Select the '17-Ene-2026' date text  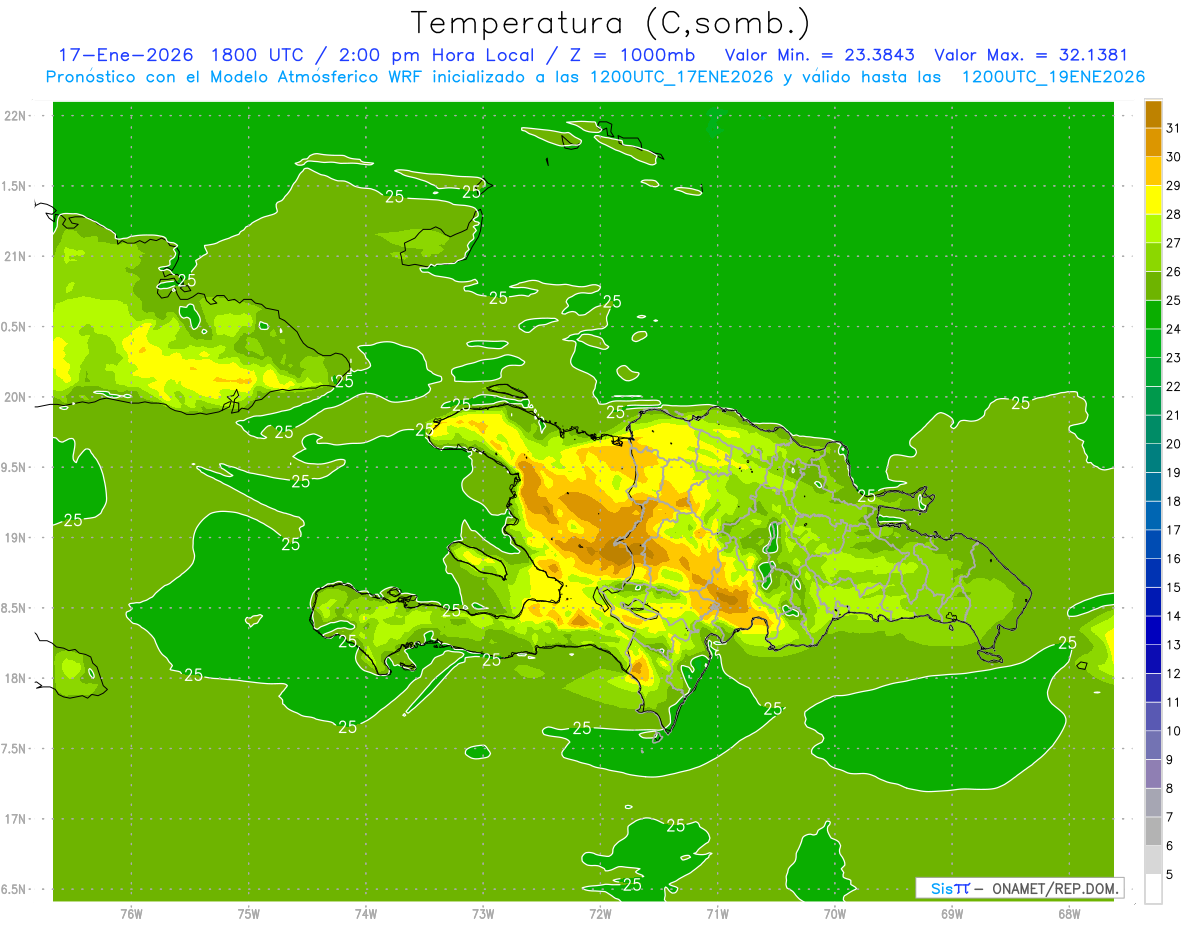coord(125,55)
